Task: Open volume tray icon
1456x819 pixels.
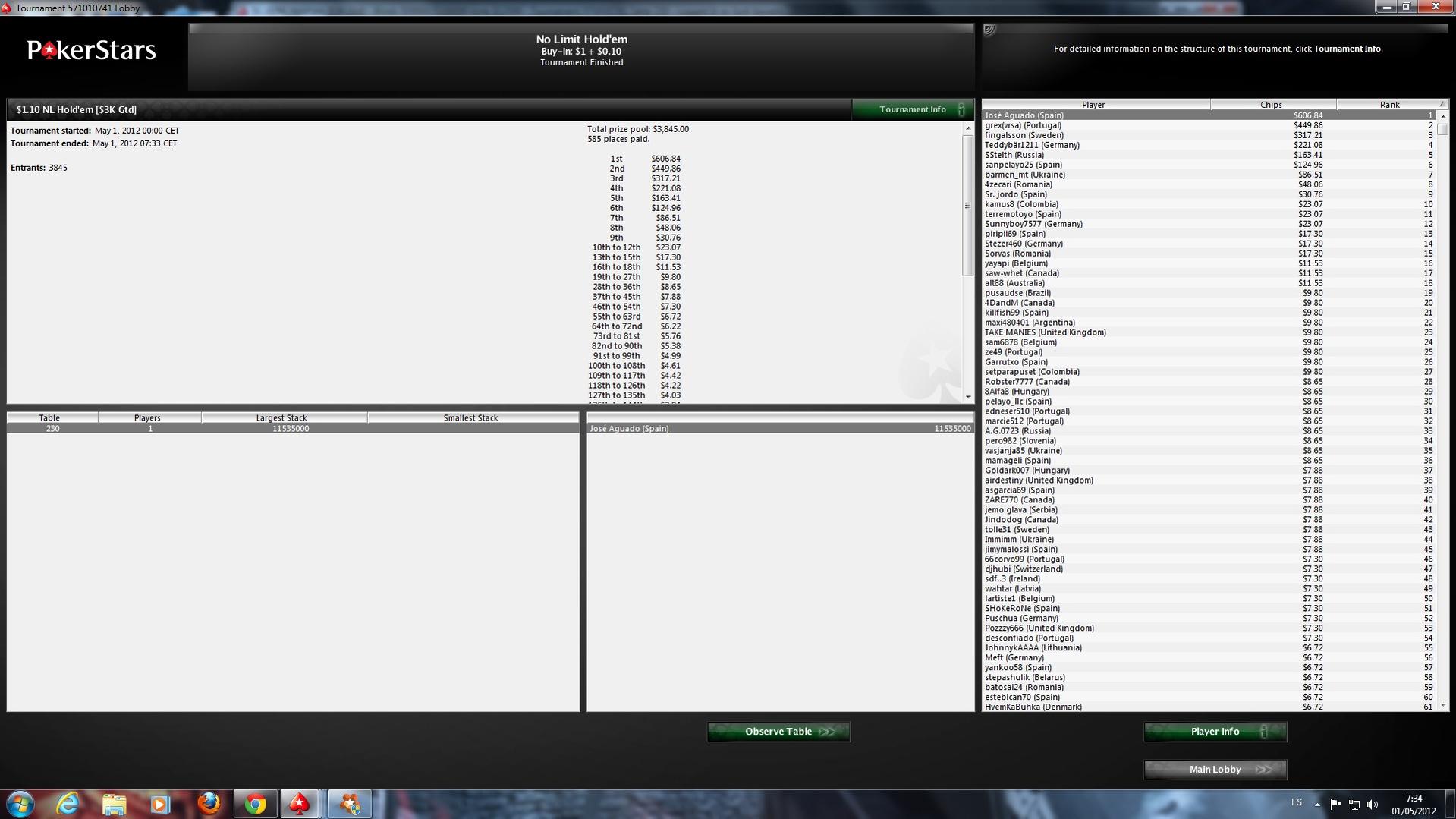Action: click(x=1373, y=804)
